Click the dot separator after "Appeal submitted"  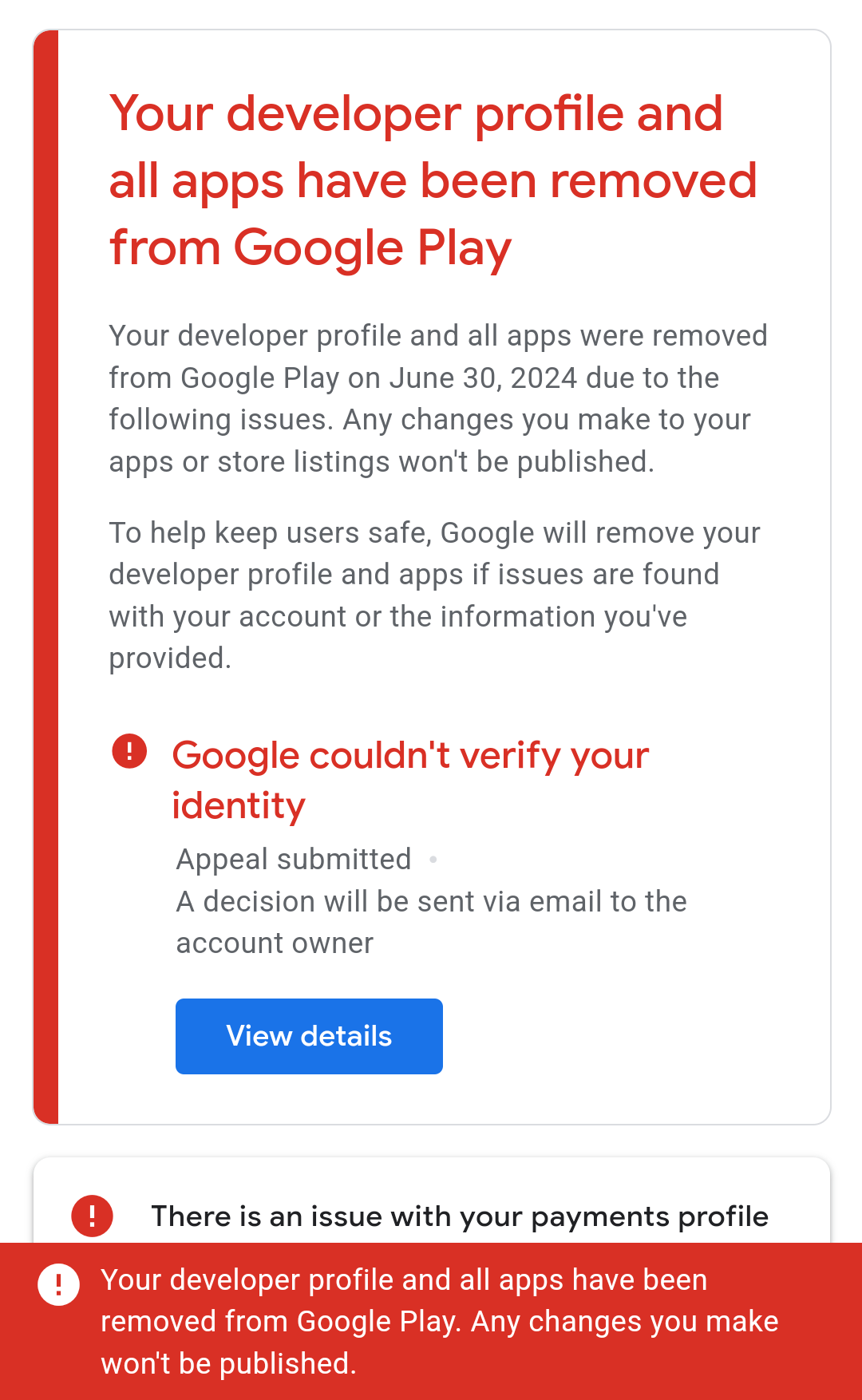433,860
